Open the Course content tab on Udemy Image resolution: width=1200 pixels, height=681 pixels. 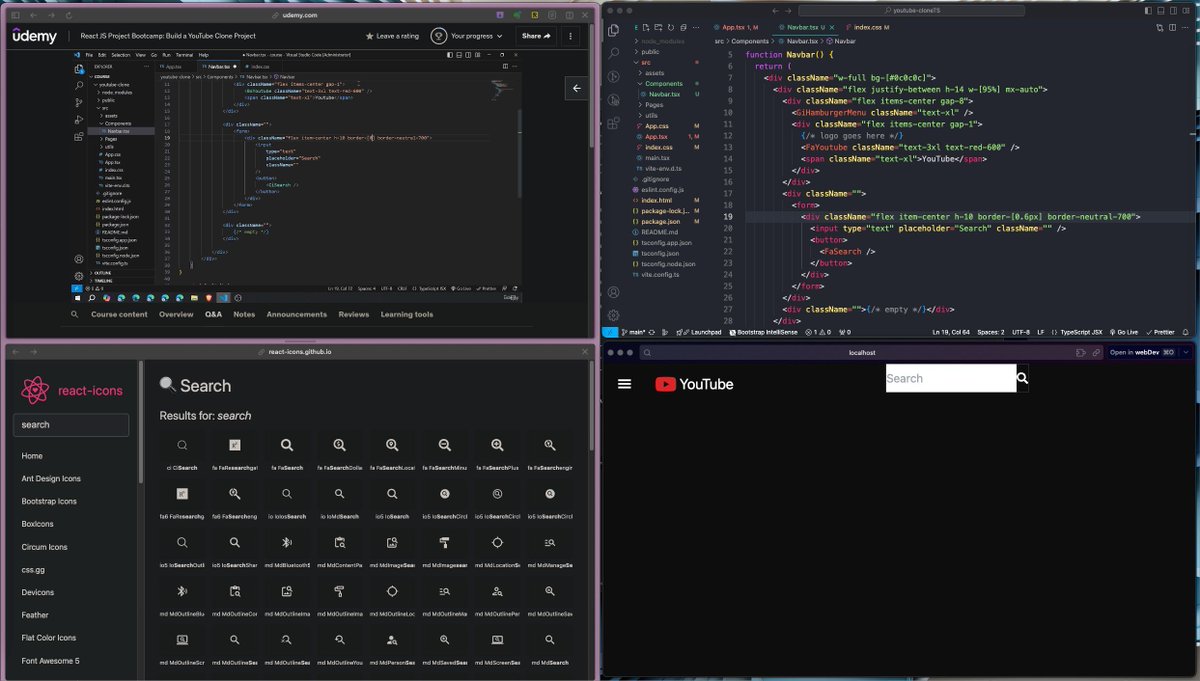click(119, 314)
